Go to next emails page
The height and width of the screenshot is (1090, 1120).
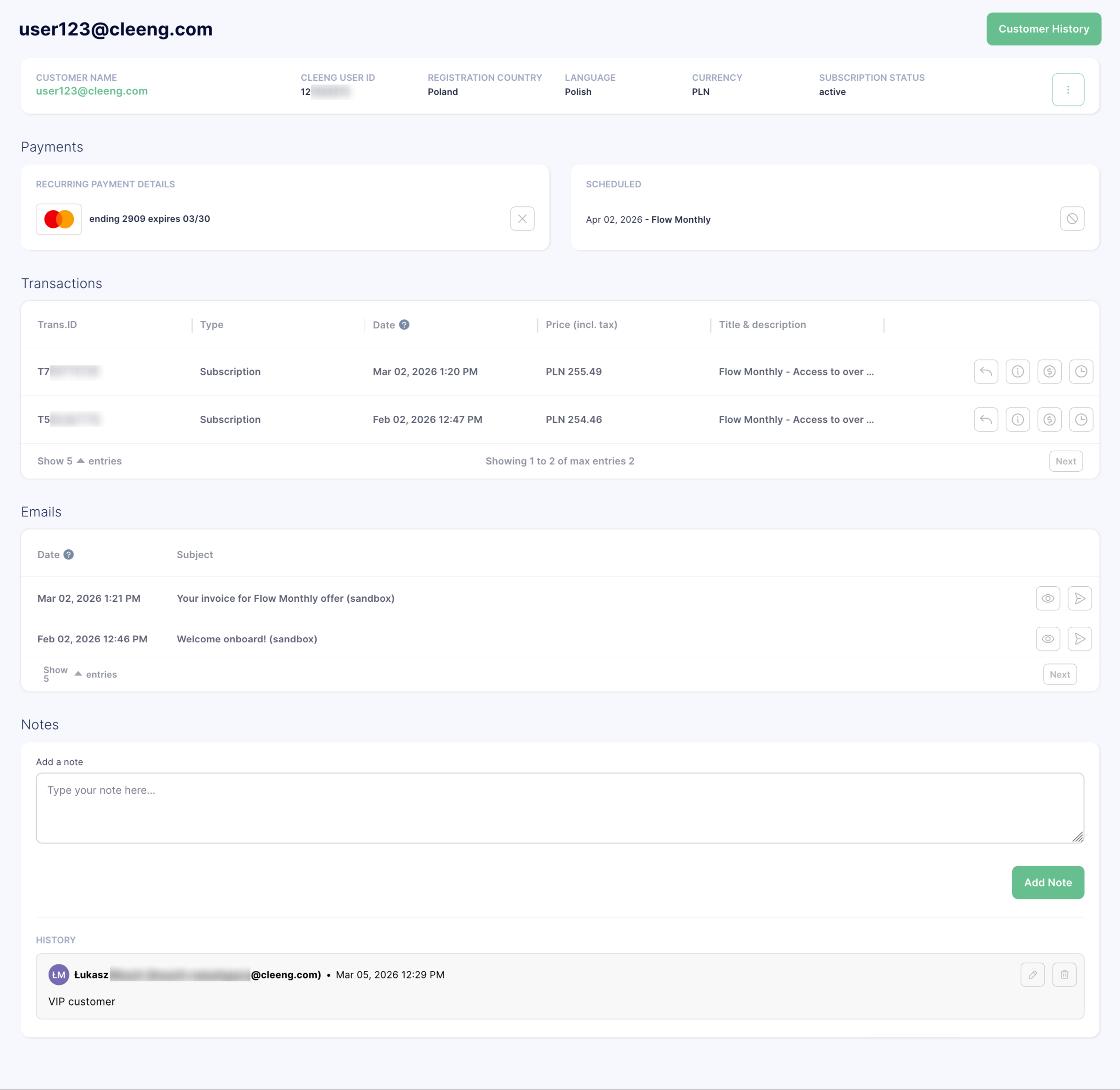pyautogui.click(x=1059, y=674)
